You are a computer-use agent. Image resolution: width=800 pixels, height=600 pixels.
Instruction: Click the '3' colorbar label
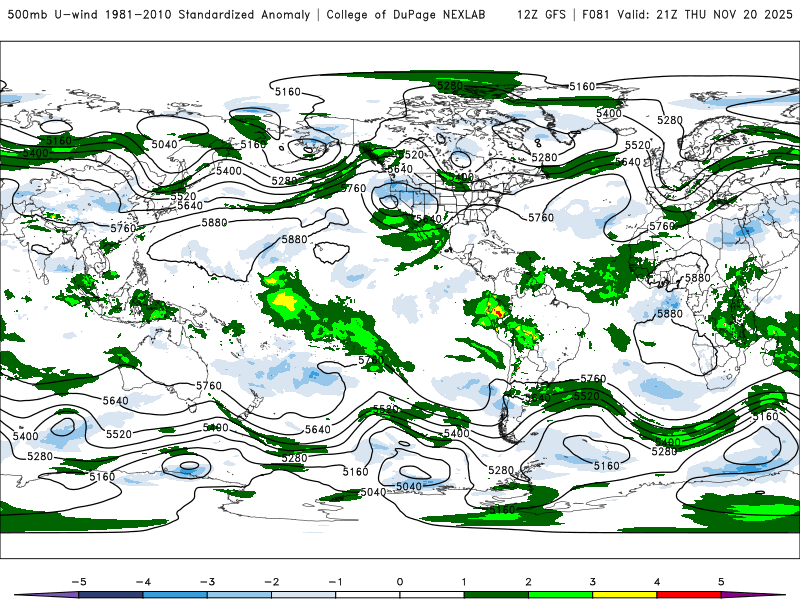[592, 582]
